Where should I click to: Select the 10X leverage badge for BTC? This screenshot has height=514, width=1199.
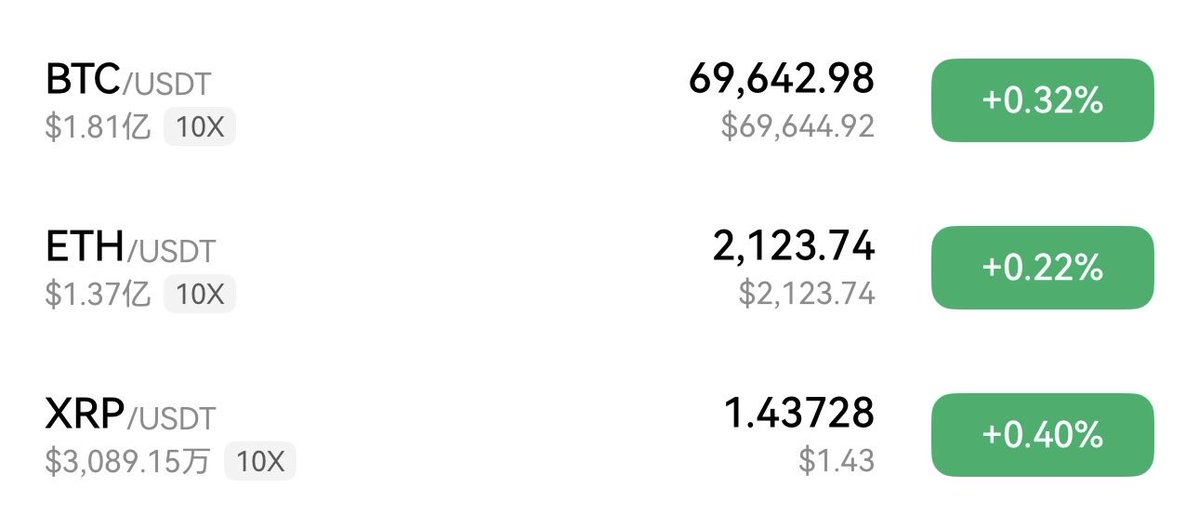[x=199, y=127]
